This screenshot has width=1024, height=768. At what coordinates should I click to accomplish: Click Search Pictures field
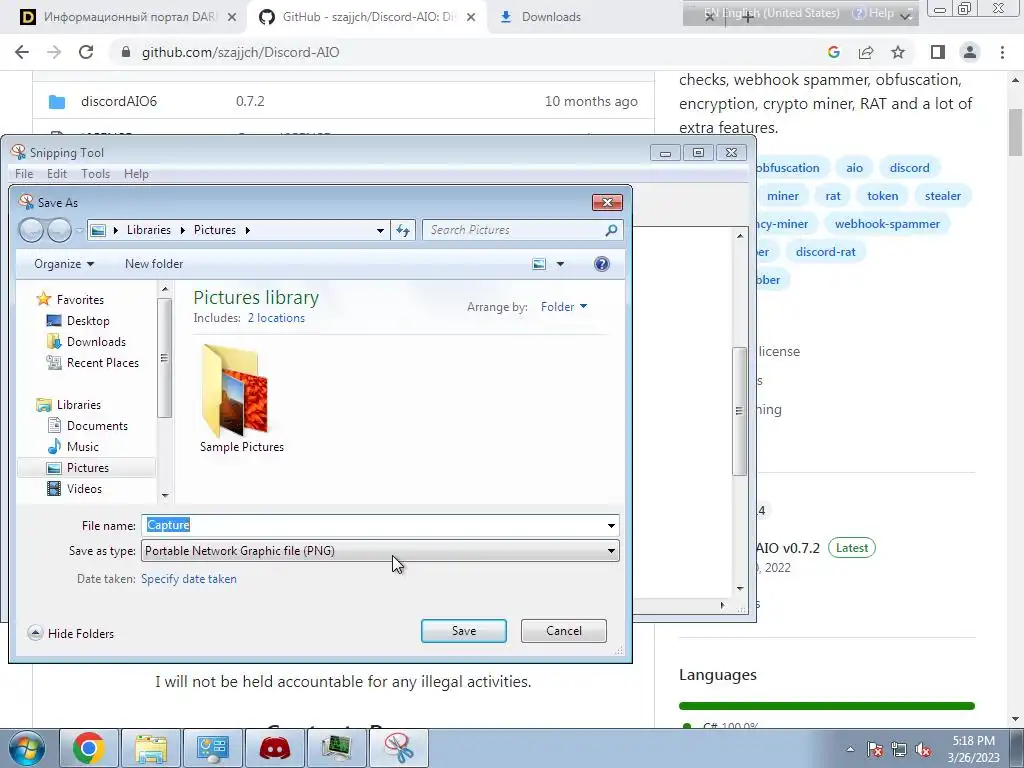click(515, 230)
